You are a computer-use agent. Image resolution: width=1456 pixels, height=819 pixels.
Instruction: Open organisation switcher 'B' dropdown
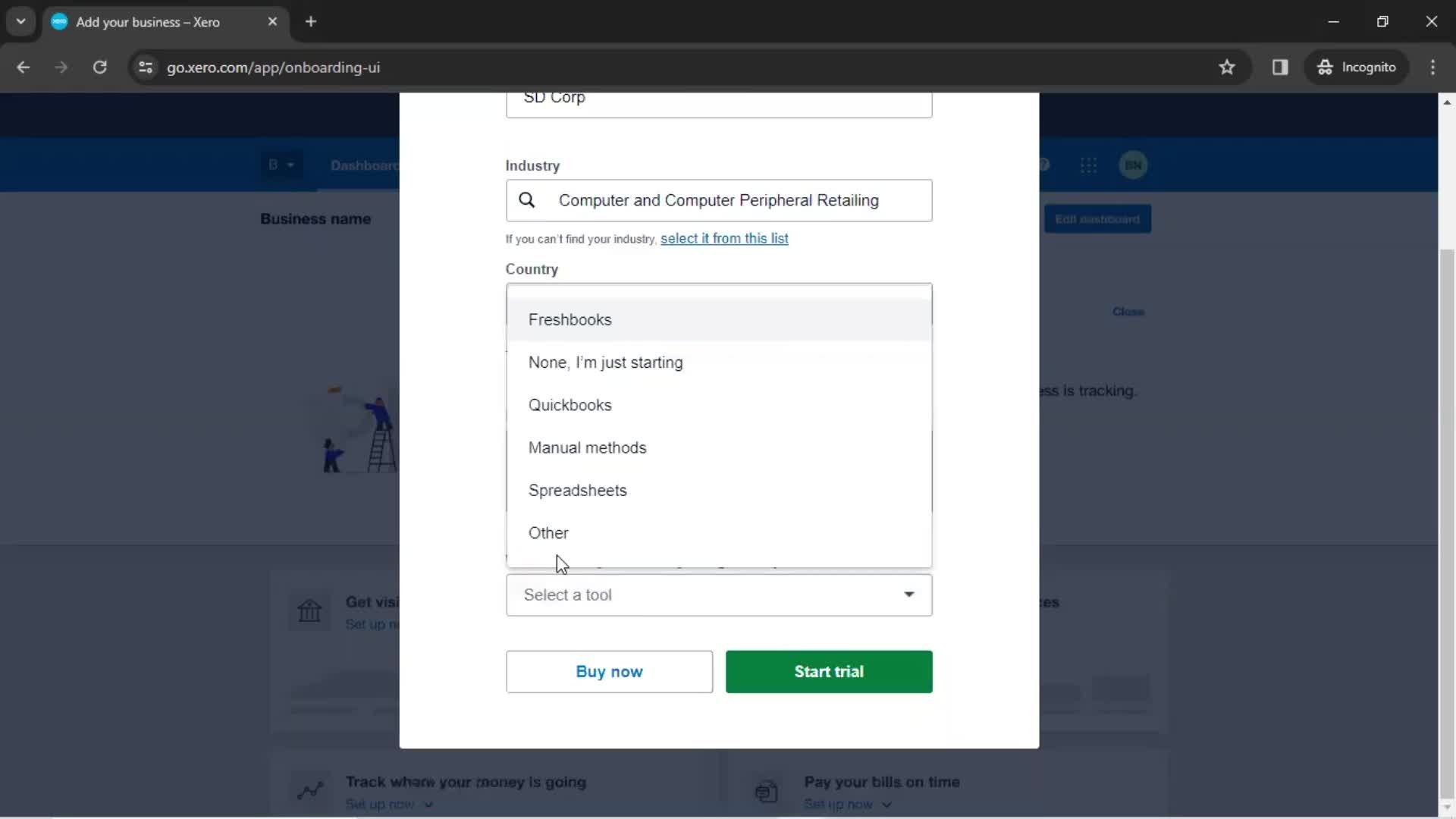coord(281,165)
